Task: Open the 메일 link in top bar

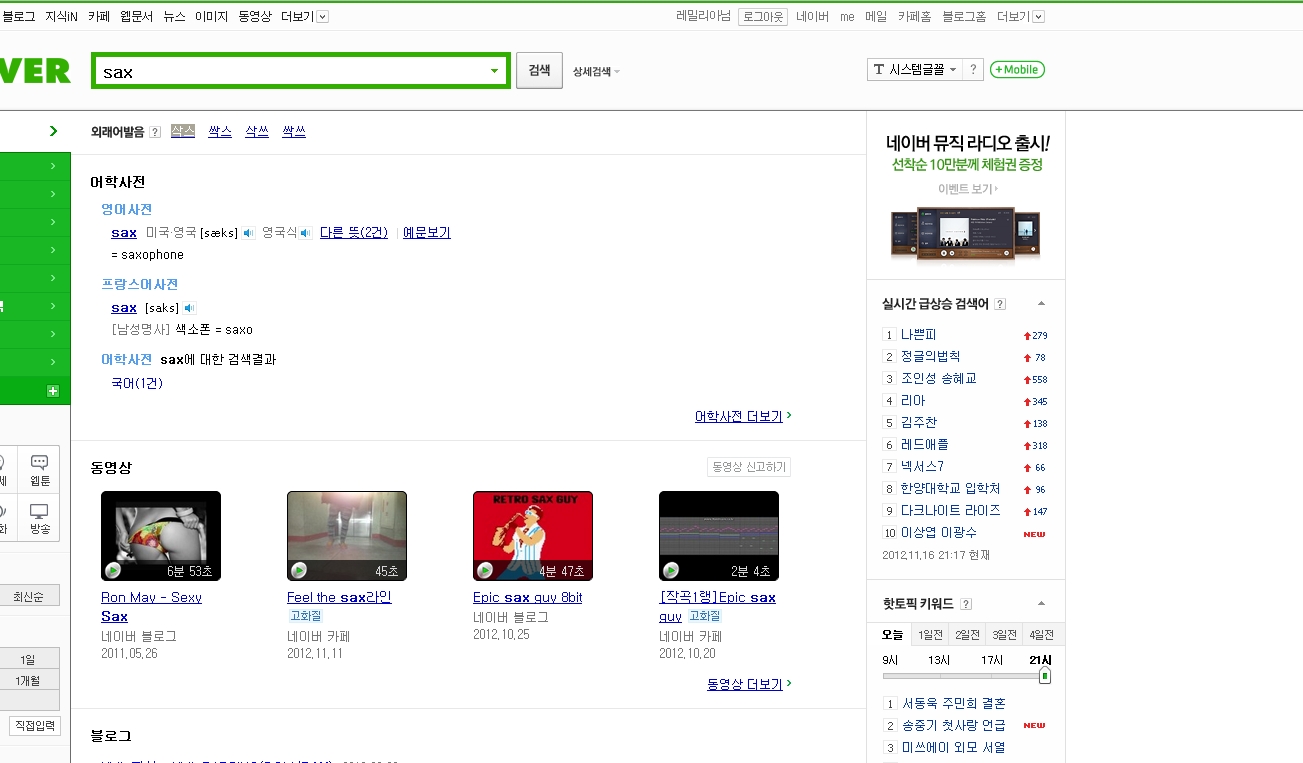Action: (876, 16)
